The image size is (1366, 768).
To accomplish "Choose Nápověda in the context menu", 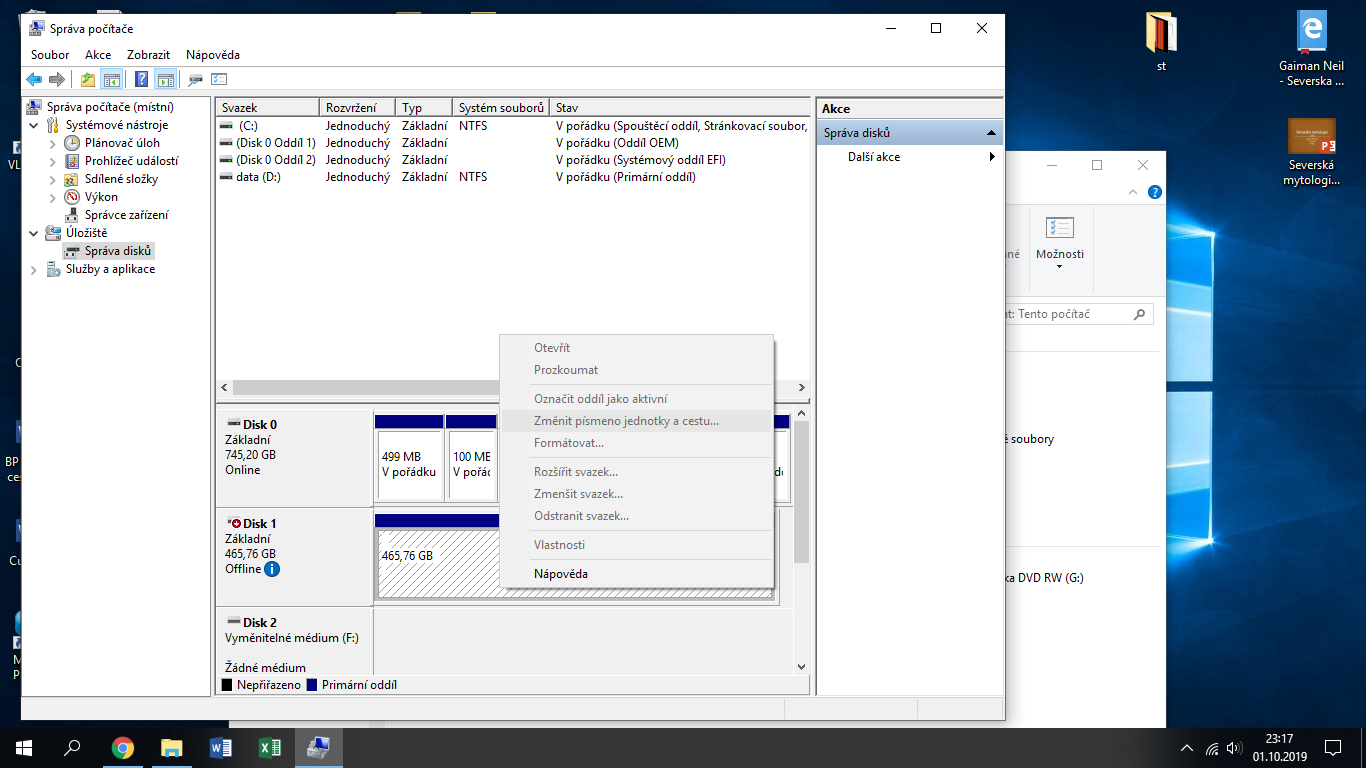I will point(561,574).
